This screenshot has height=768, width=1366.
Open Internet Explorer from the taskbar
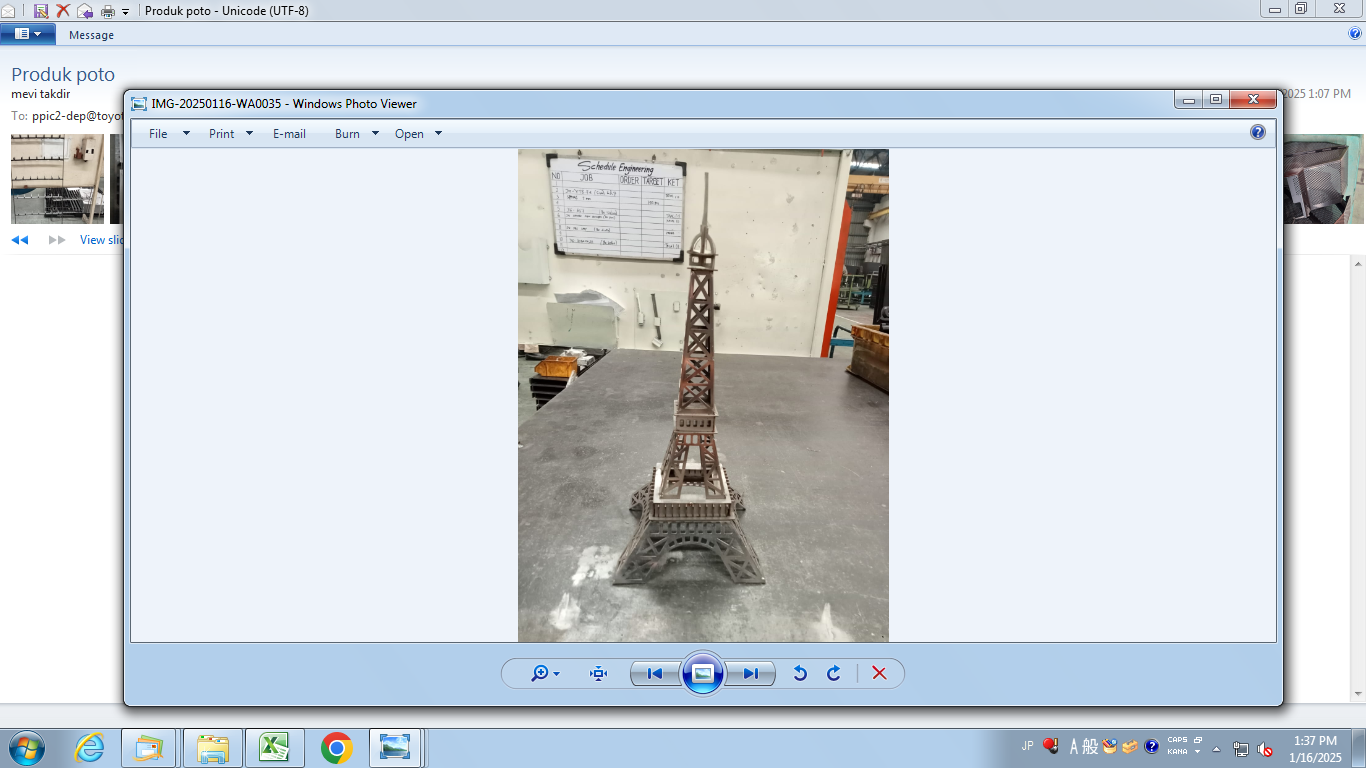[89, 748]
